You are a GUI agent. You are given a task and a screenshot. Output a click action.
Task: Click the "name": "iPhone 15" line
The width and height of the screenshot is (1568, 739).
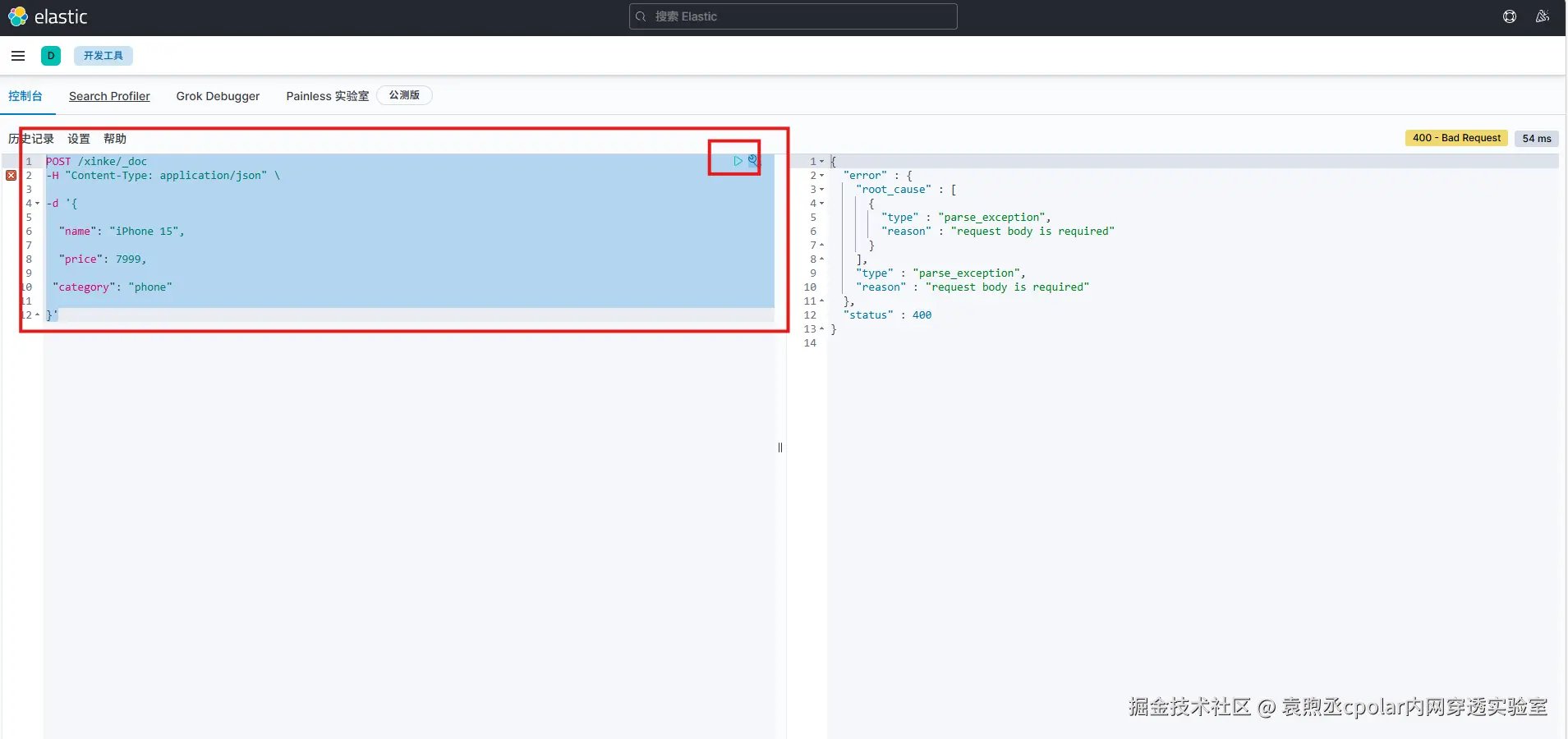tap(122, 232)
